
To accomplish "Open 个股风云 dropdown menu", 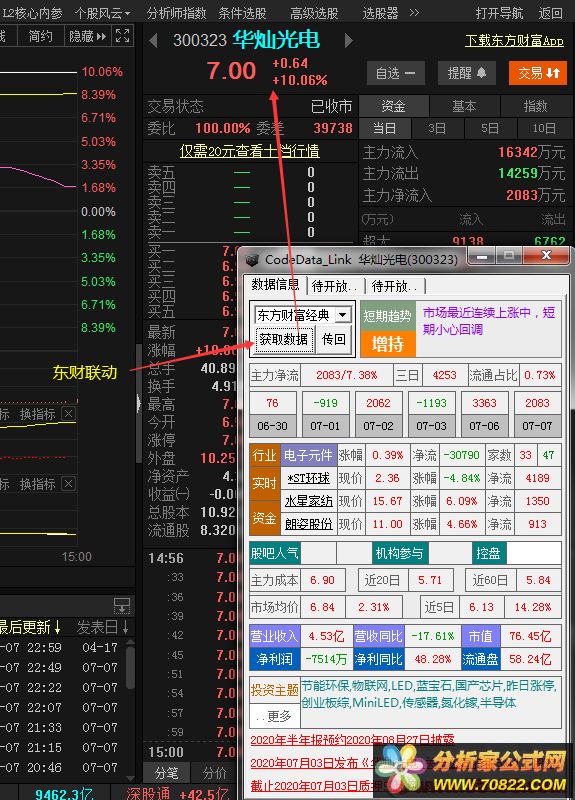I will [102, 13].
